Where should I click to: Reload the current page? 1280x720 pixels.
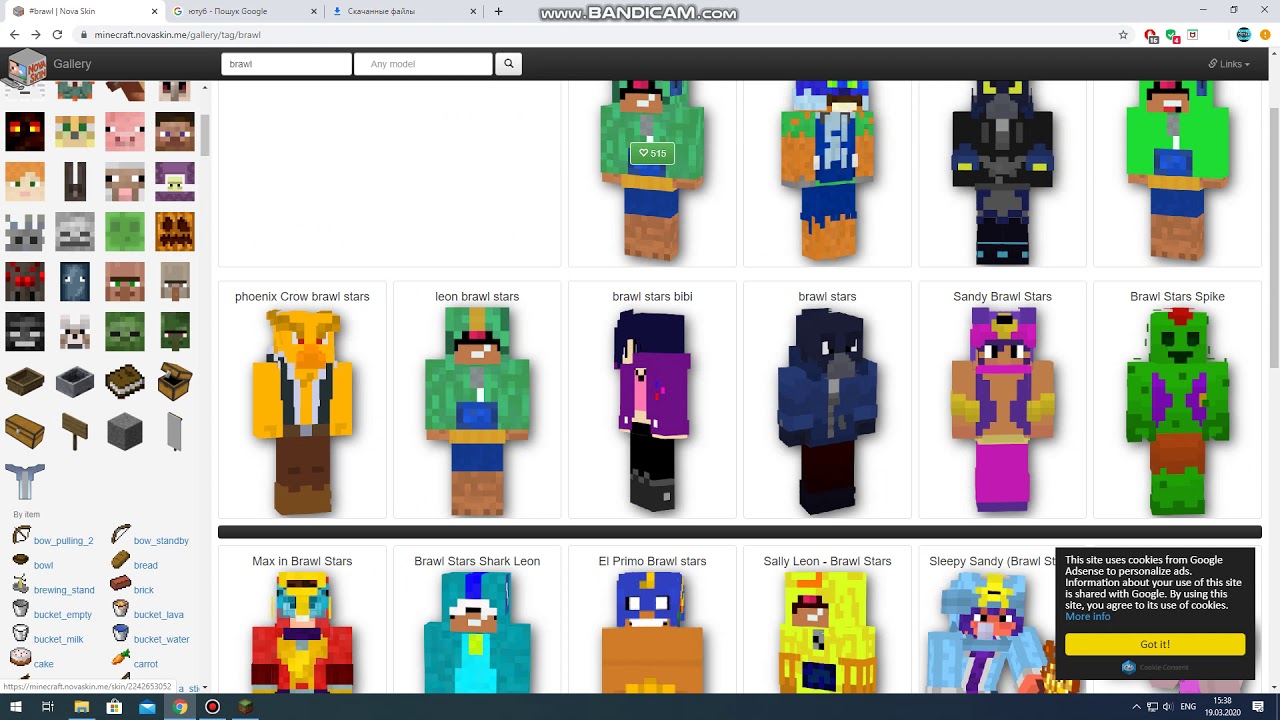pos(57,35)
